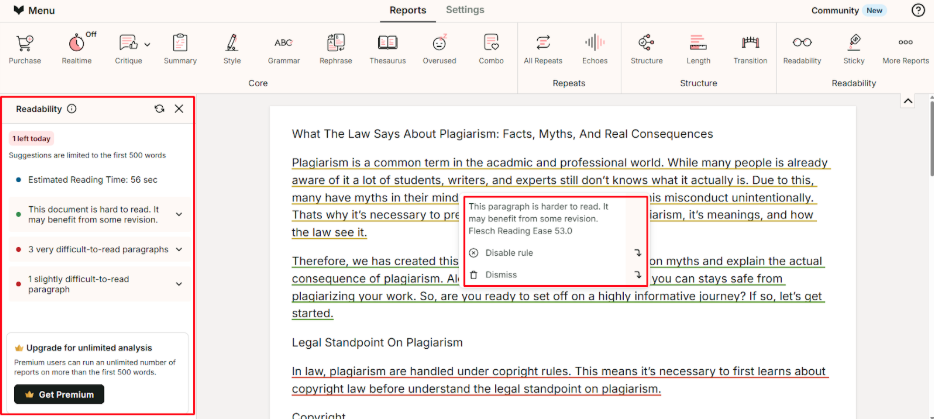Screen dimensions: 934x419
Task: Run the Overused words report
Action: 438,48
